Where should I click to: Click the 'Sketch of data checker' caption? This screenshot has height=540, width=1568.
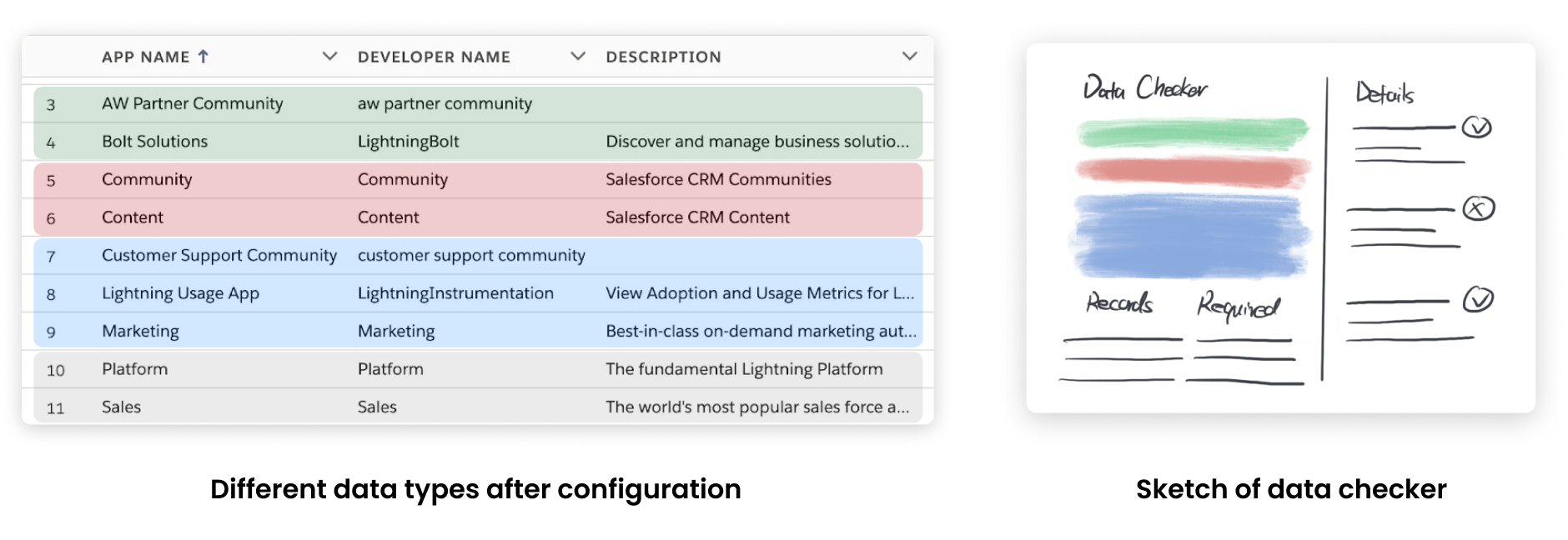tap(1291, 489)
